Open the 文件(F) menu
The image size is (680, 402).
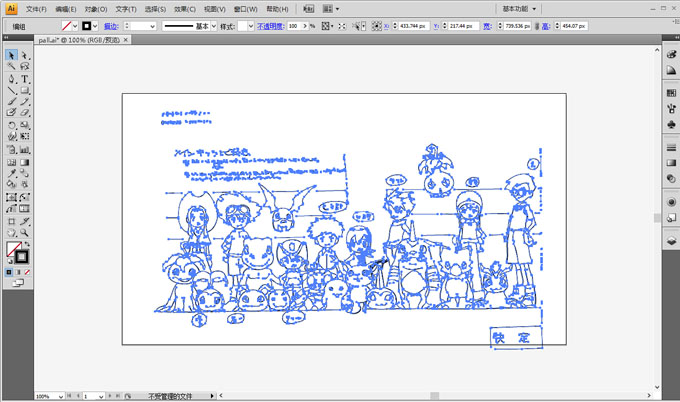pos(36,9)
